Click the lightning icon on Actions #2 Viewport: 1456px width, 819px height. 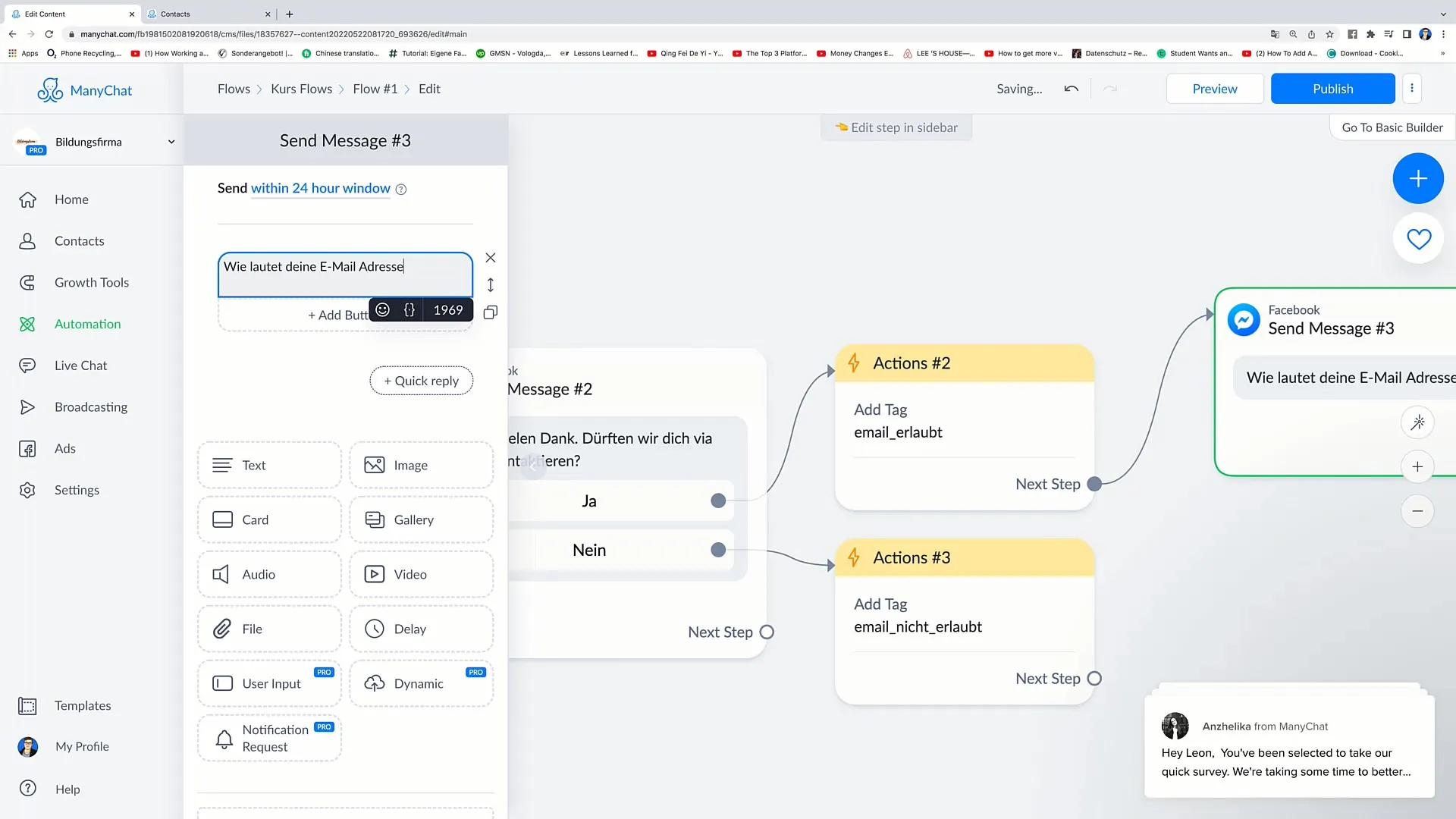pyautogui.click(x=854, y=363)
